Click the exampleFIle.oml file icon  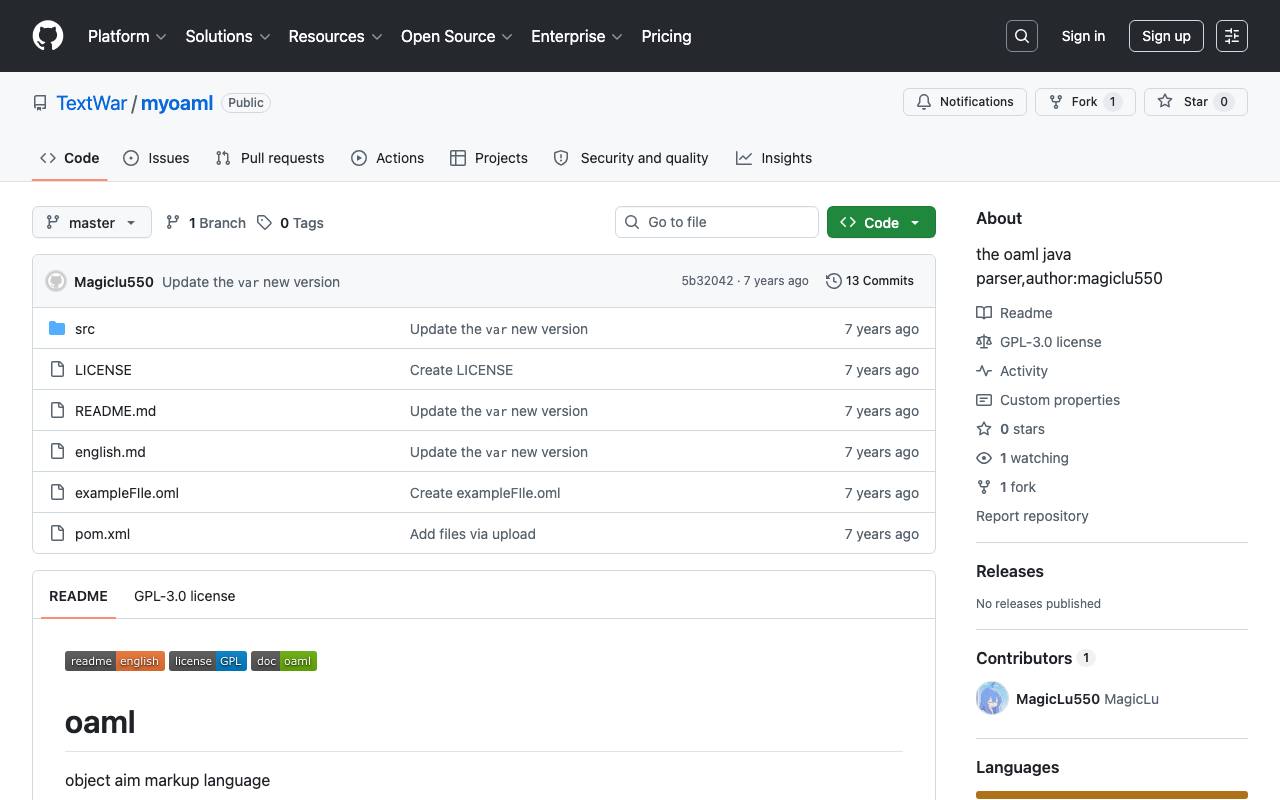point(57,493)
